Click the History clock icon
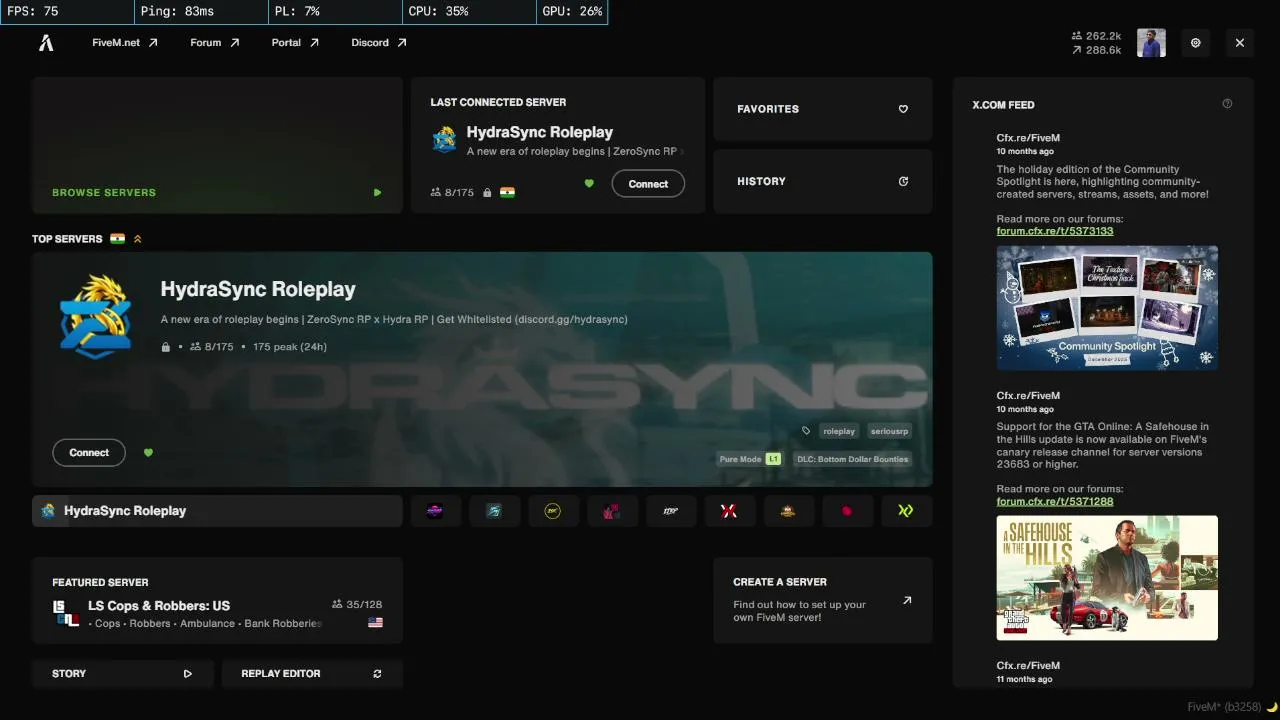This screenshot has width=1280, height=720. [903, 181]
